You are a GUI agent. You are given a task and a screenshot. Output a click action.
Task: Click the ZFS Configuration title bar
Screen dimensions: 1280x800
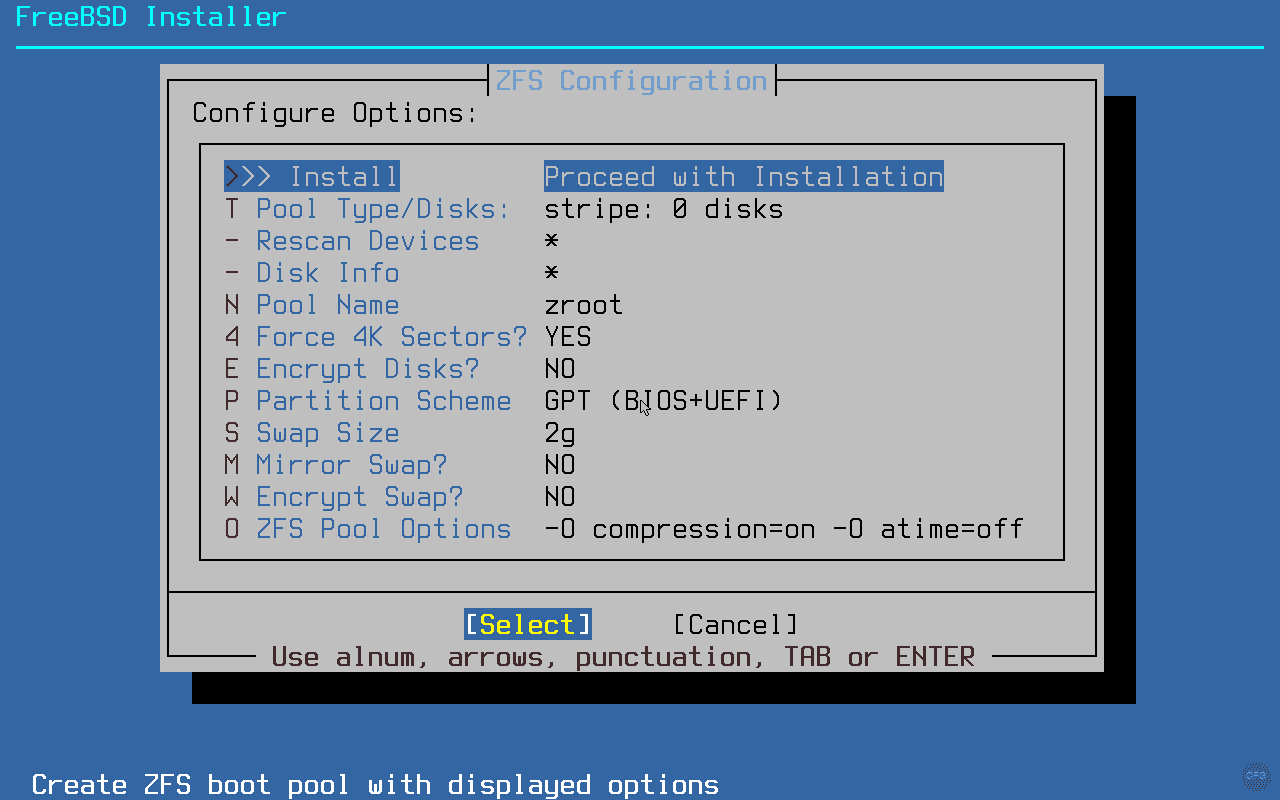tap(631, 80)
